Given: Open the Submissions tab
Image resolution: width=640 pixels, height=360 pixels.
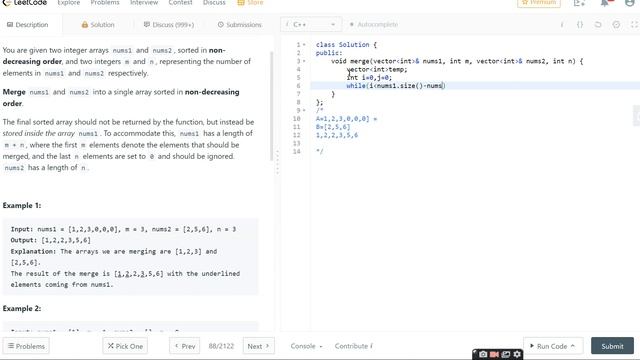Looking at the screenshot, I should [x=240, y=24].
